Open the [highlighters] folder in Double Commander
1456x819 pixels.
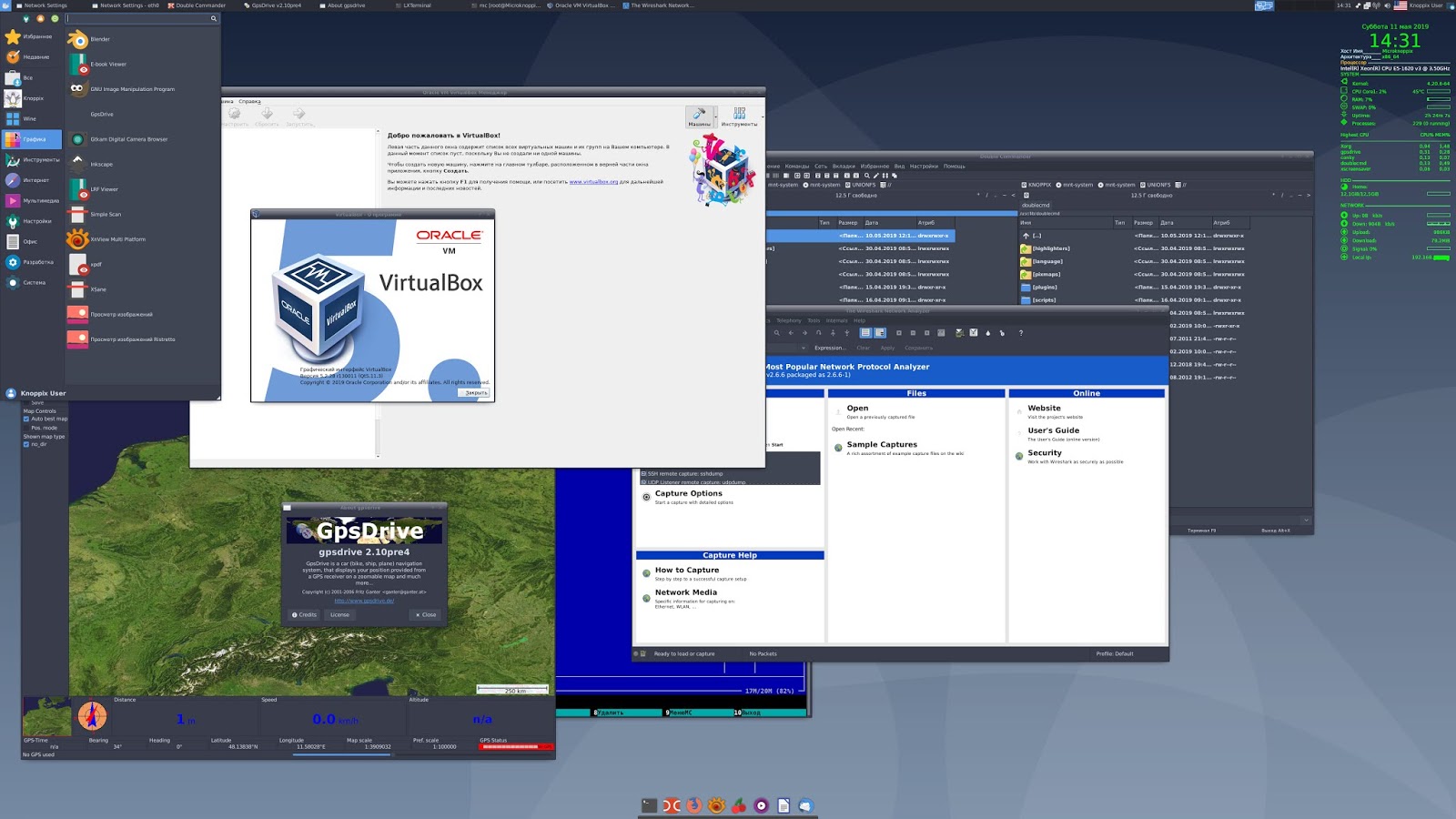click(x=1046, y=248)
